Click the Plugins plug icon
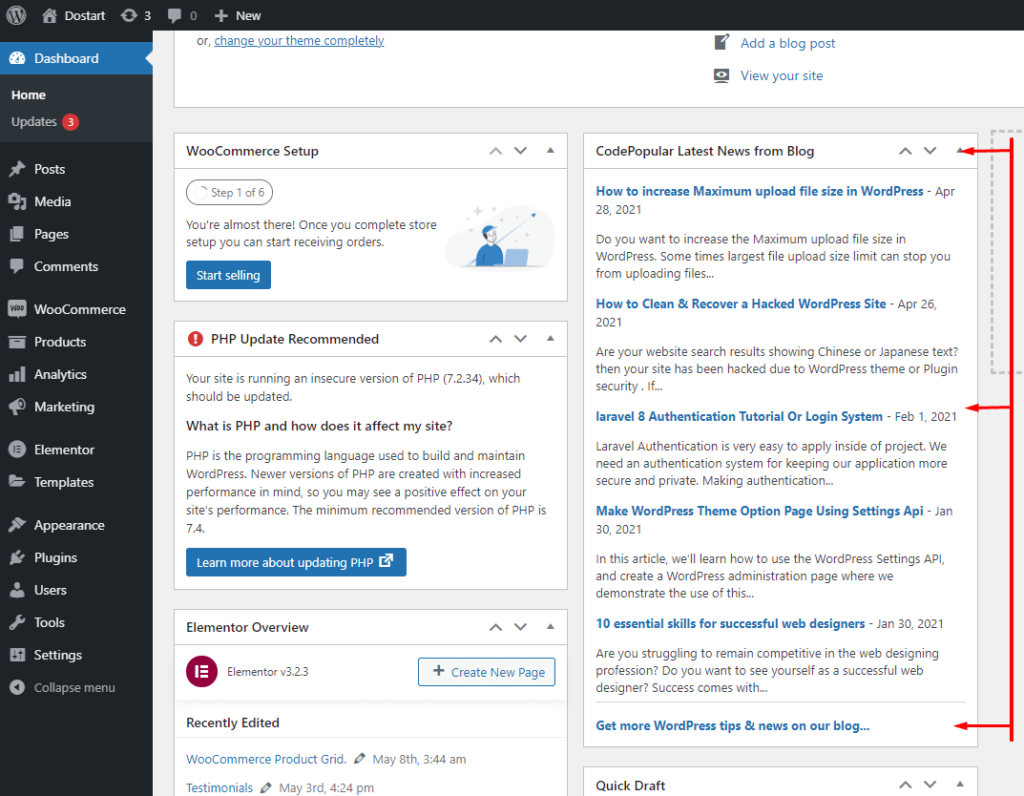 click(18, 558)
